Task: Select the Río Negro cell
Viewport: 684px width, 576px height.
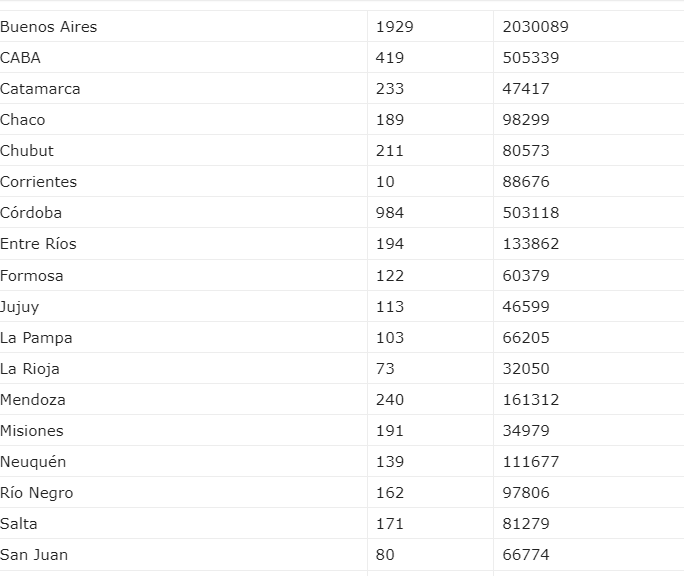Action: tap(37, 493)
